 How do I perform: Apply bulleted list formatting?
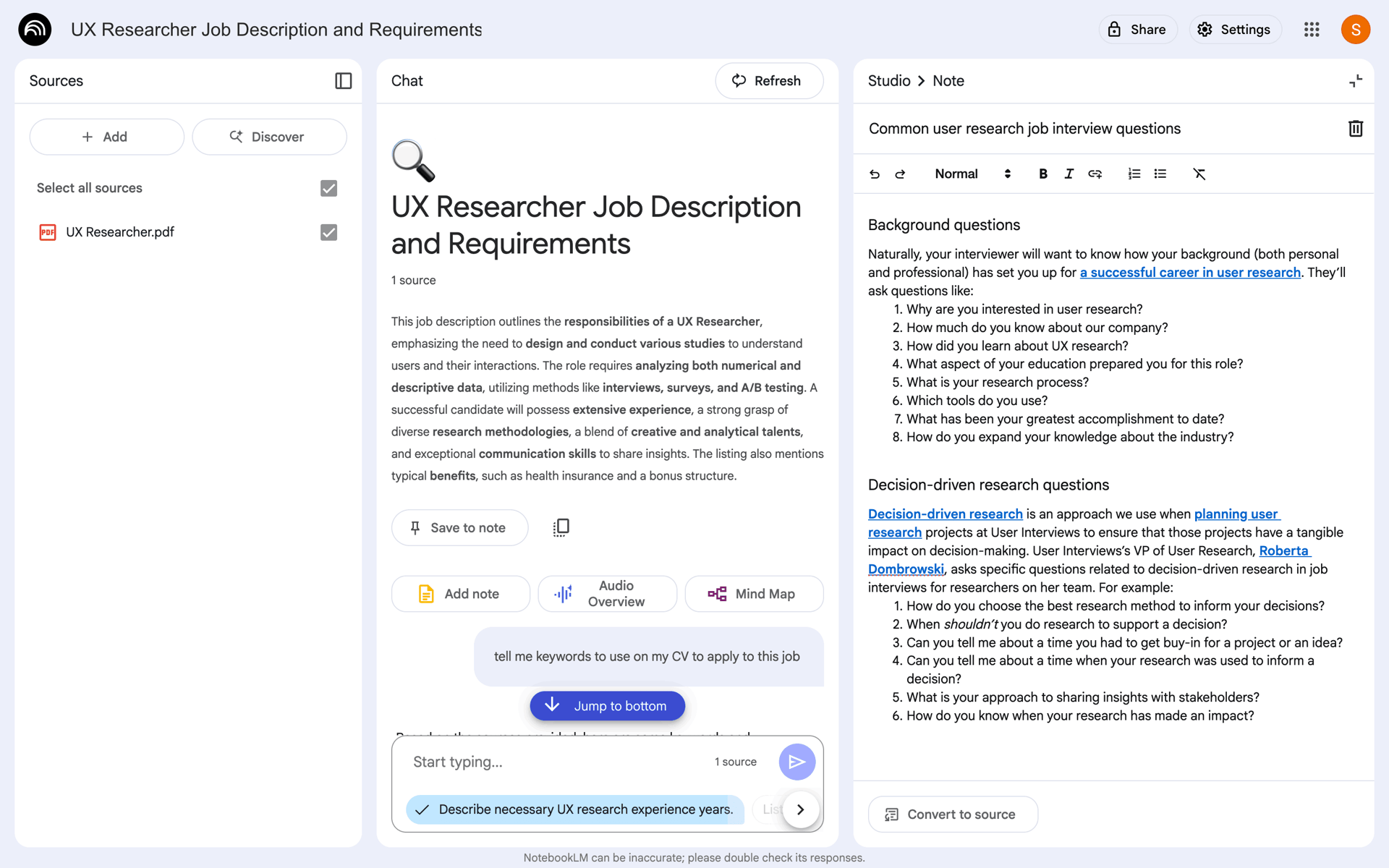click(x=1160, y=174)
